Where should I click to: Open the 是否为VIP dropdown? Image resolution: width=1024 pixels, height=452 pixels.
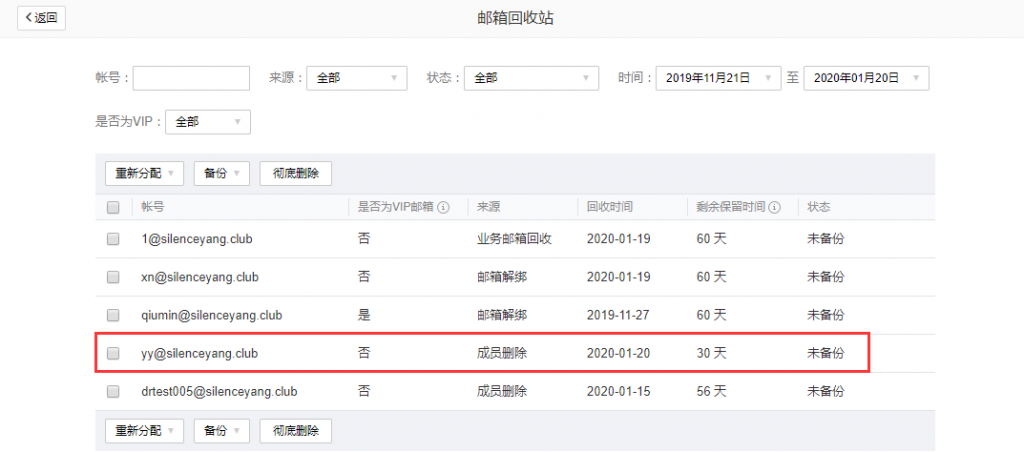tap(208, 122)
